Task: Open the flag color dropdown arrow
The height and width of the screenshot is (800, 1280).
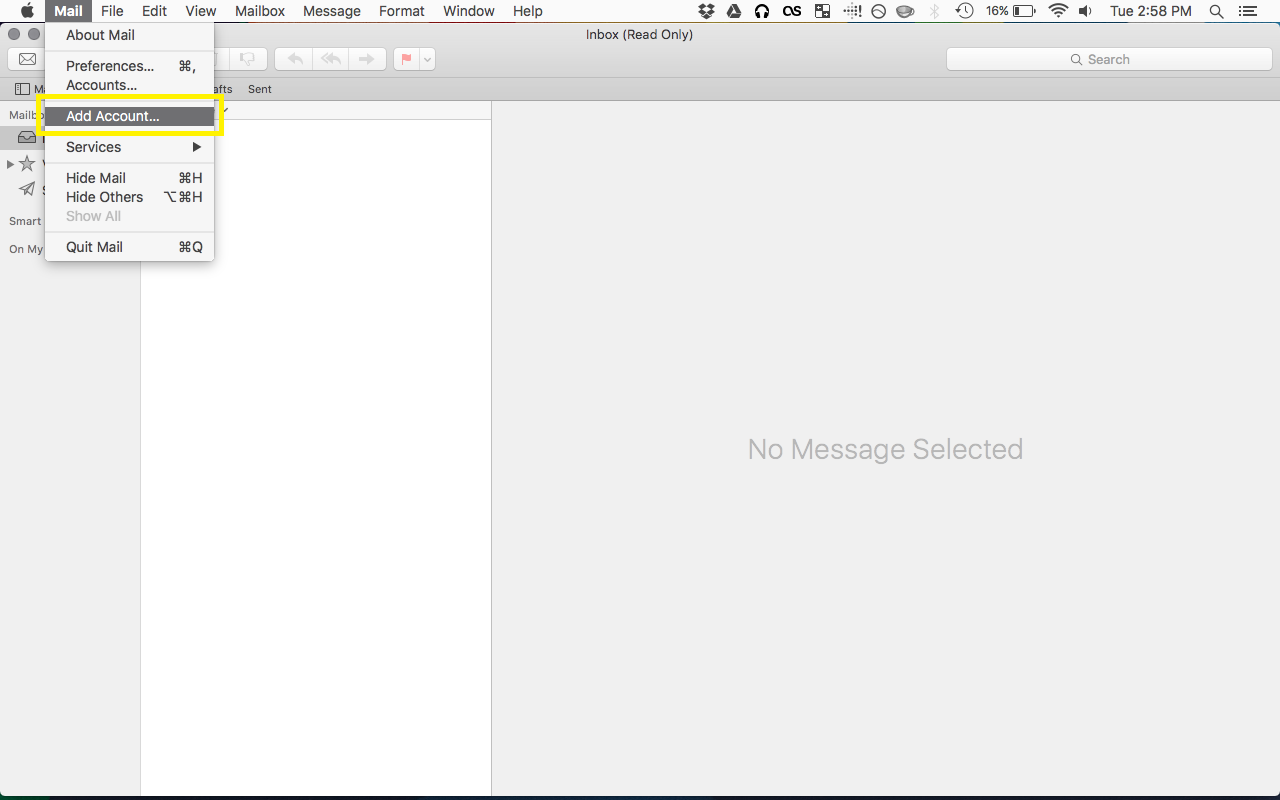Action: tap(428, 59)
